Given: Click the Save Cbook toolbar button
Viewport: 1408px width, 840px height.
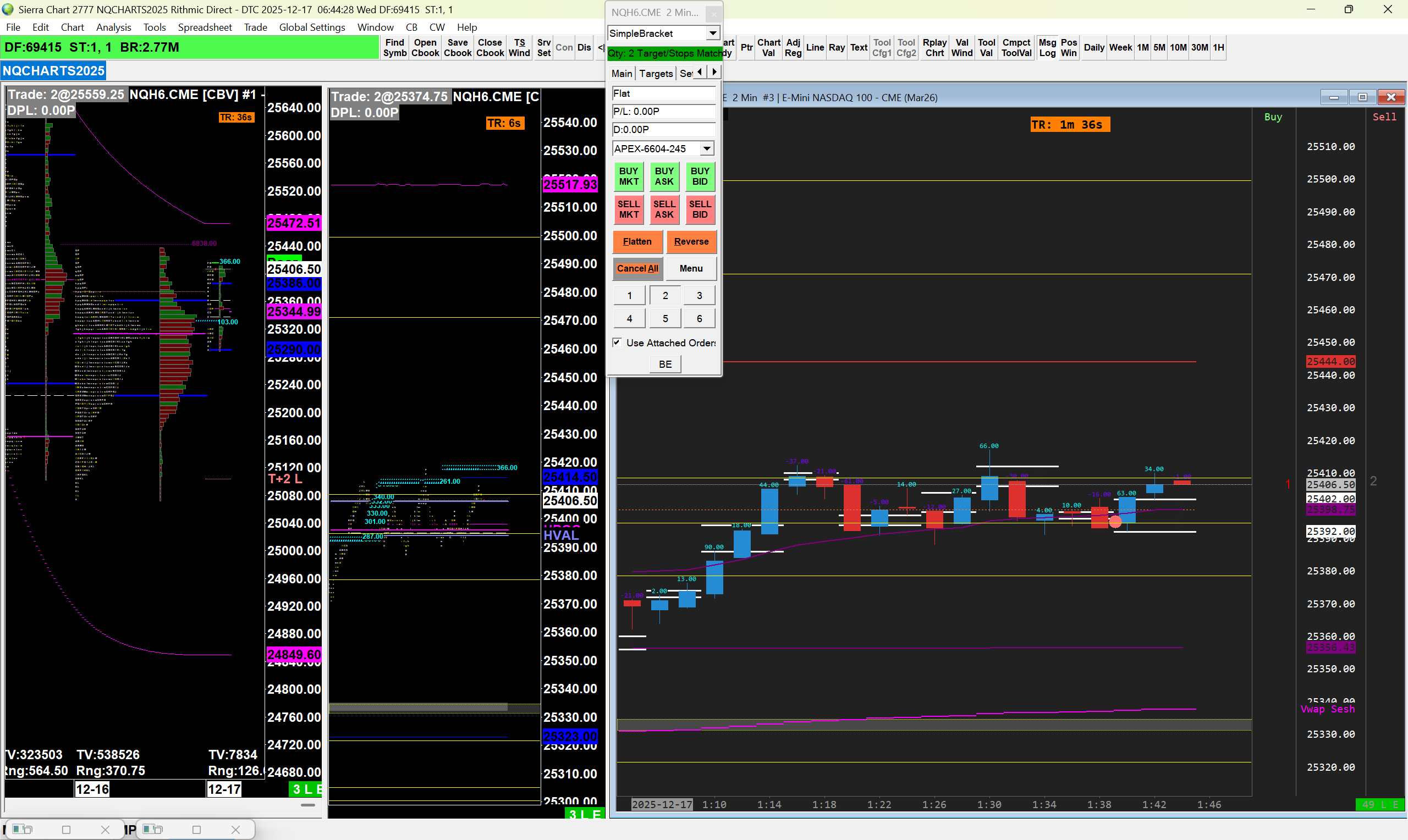Looking at the screenshot, I should (x=458, y=47).
